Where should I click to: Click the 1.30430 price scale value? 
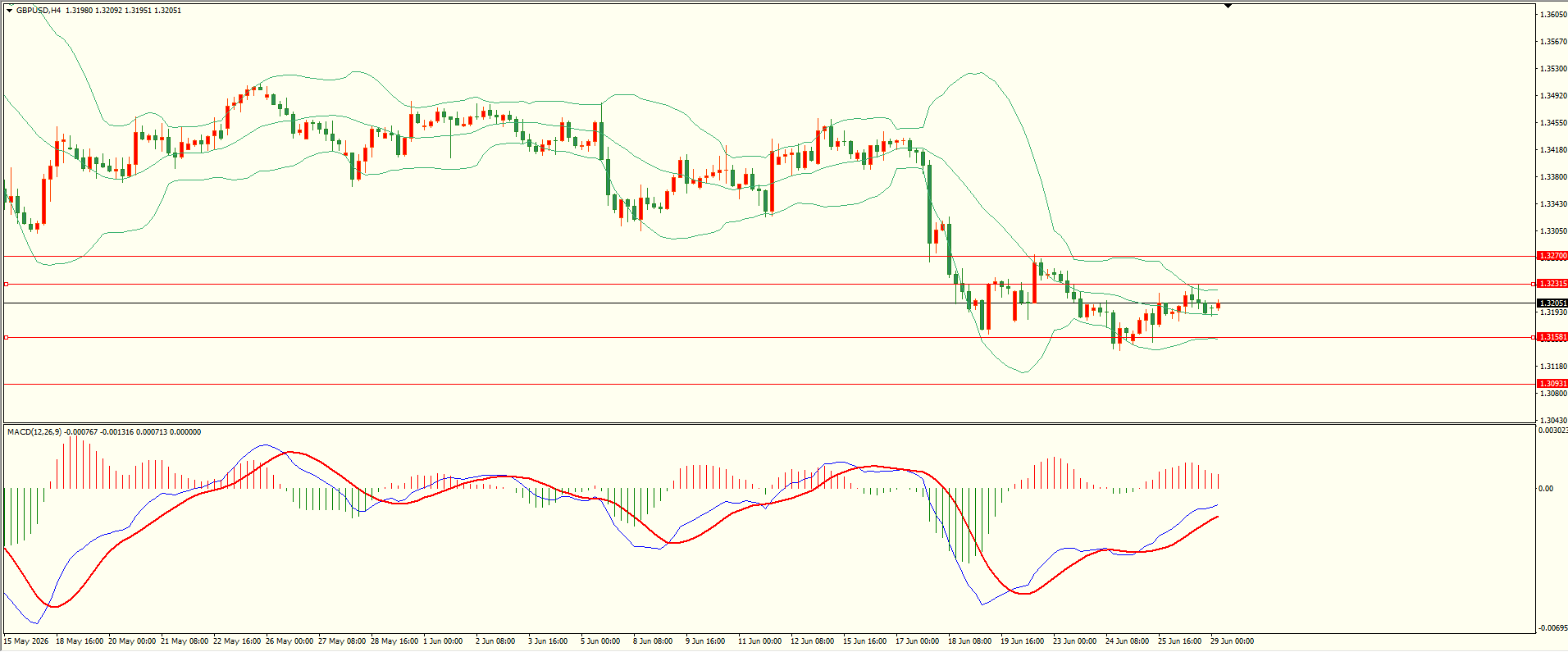pos(1553,421)
